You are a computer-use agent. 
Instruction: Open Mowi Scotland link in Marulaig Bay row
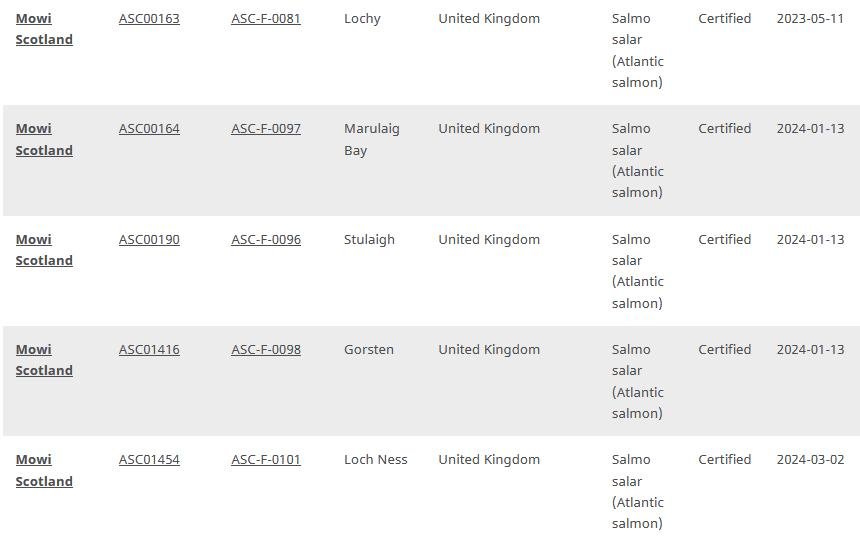point(43,139)
